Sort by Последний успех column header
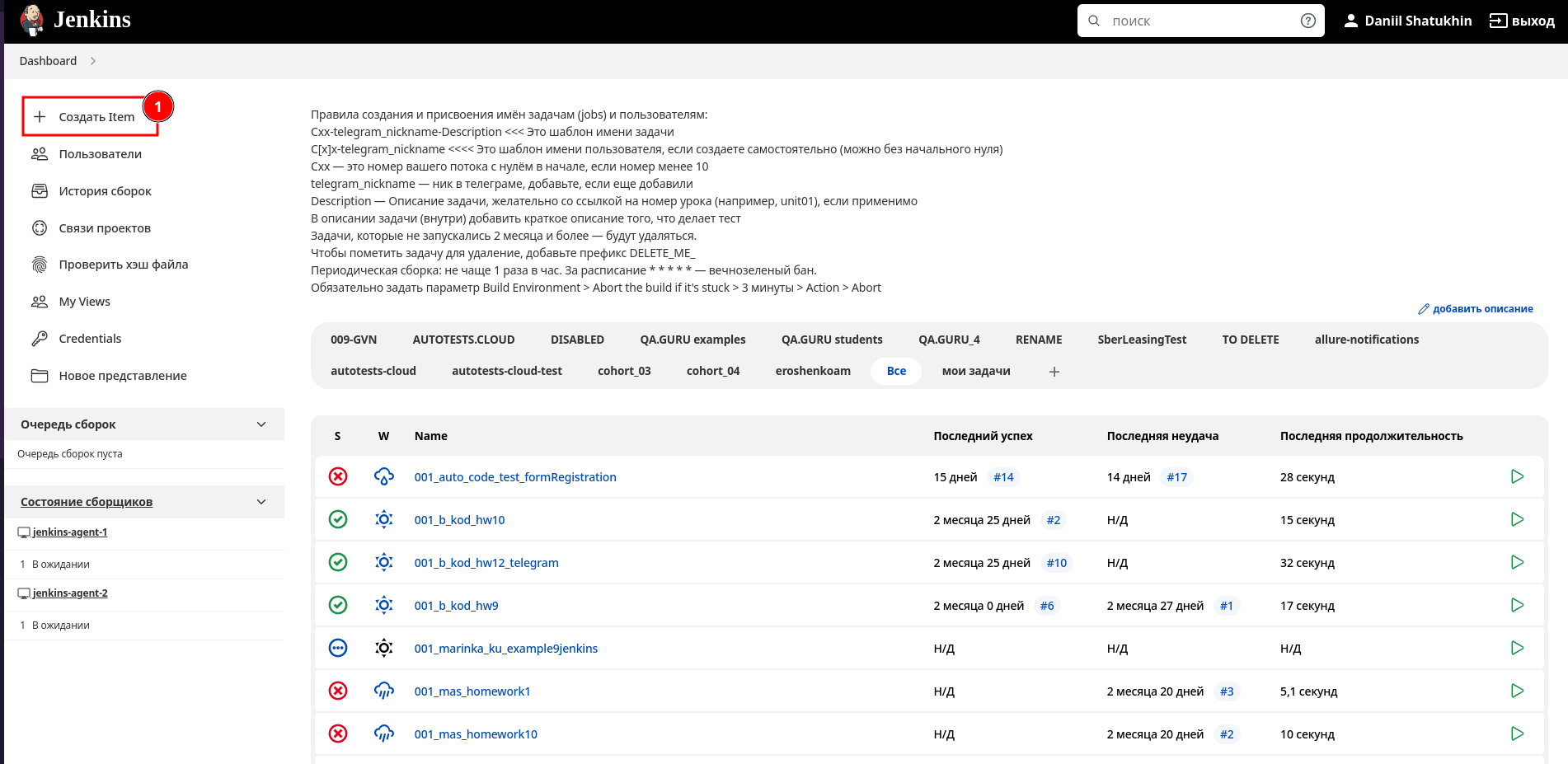1568x764 pixels. (983, 436)
